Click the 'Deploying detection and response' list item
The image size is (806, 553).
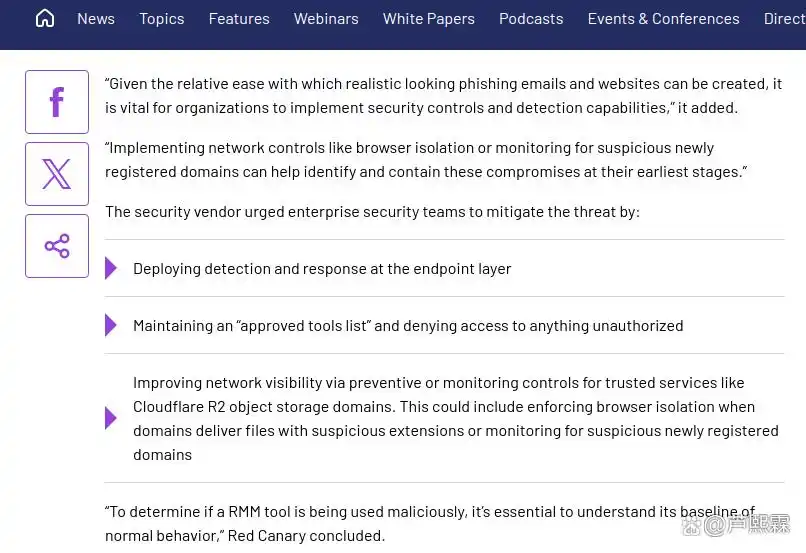coord(322,269)
